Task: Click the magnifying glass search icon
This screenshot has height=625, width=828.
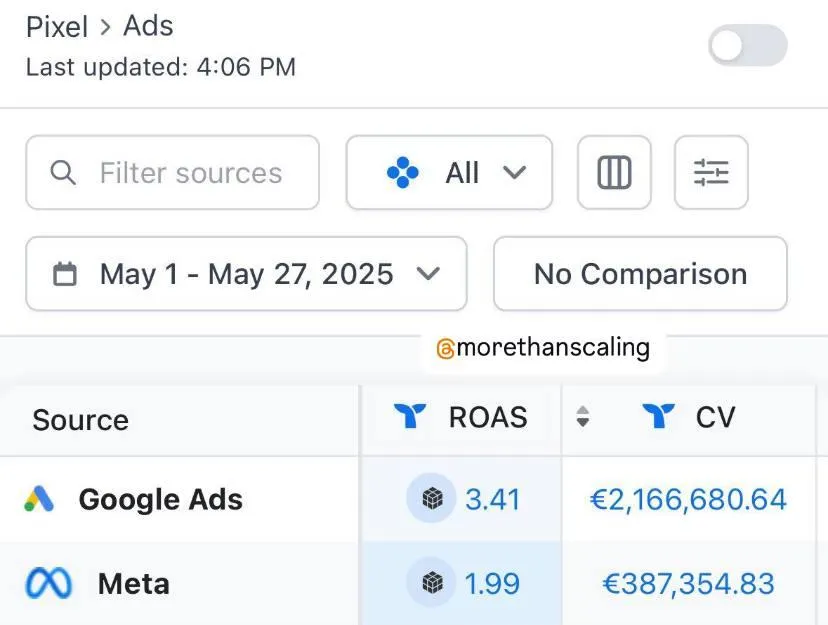Action: coord(63,173)
